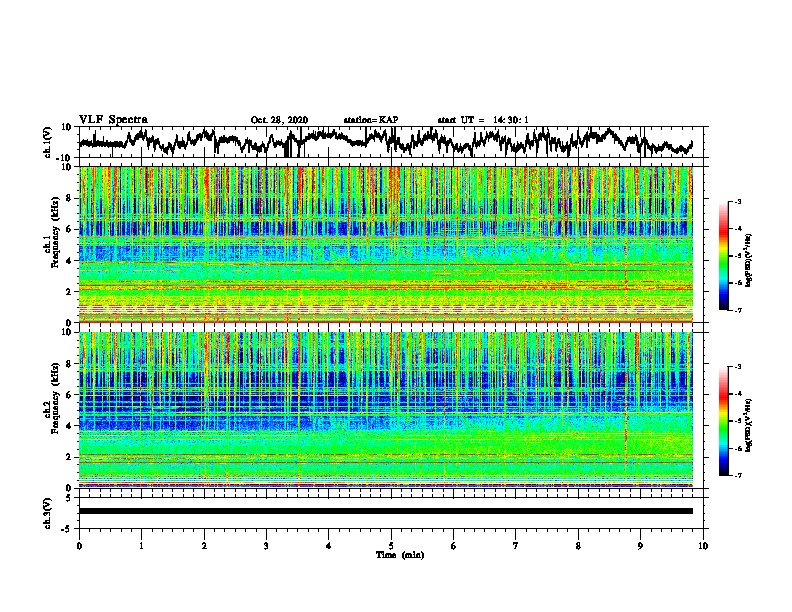Click tick label "0" on Time axis
792x612 pixels.
pos(79,546)
